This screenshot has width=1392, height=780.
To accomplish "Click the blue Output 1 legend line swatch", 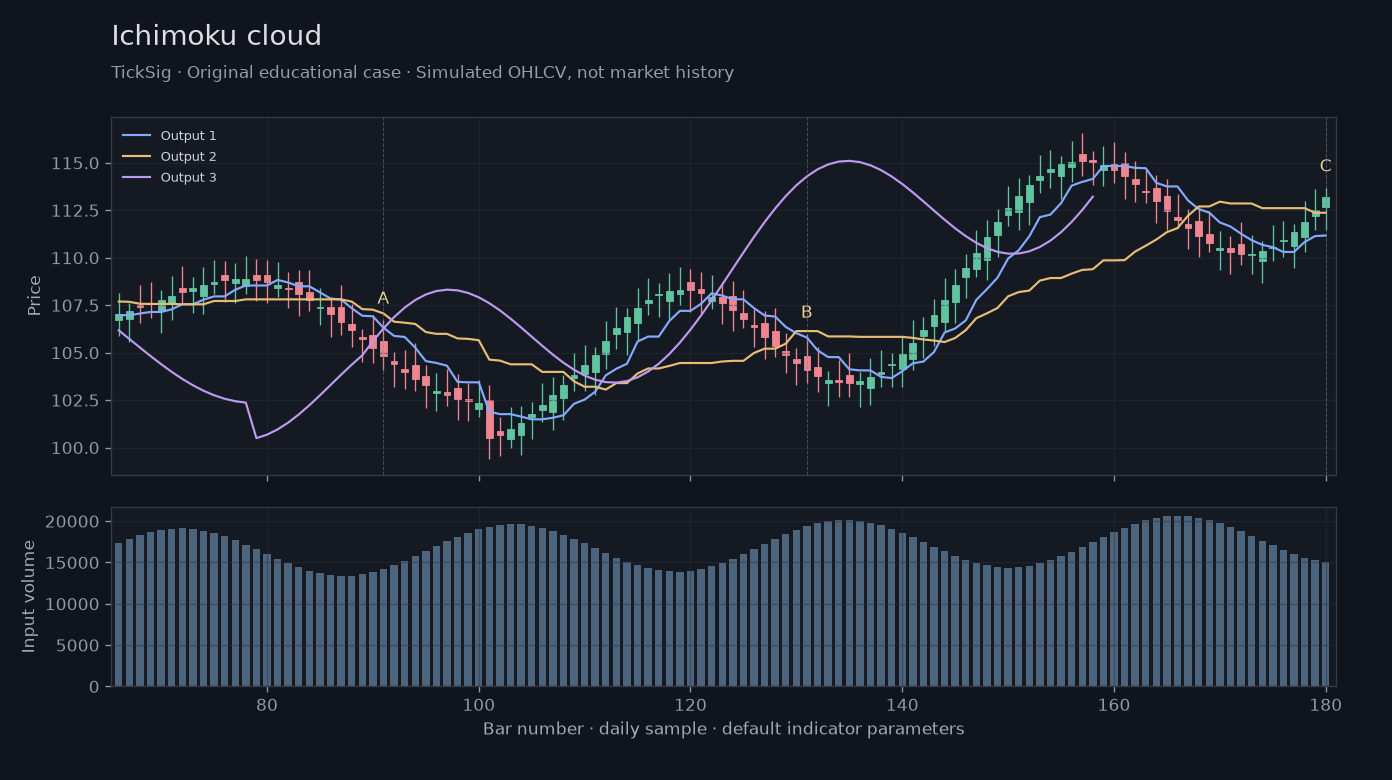I will point(136,136).
